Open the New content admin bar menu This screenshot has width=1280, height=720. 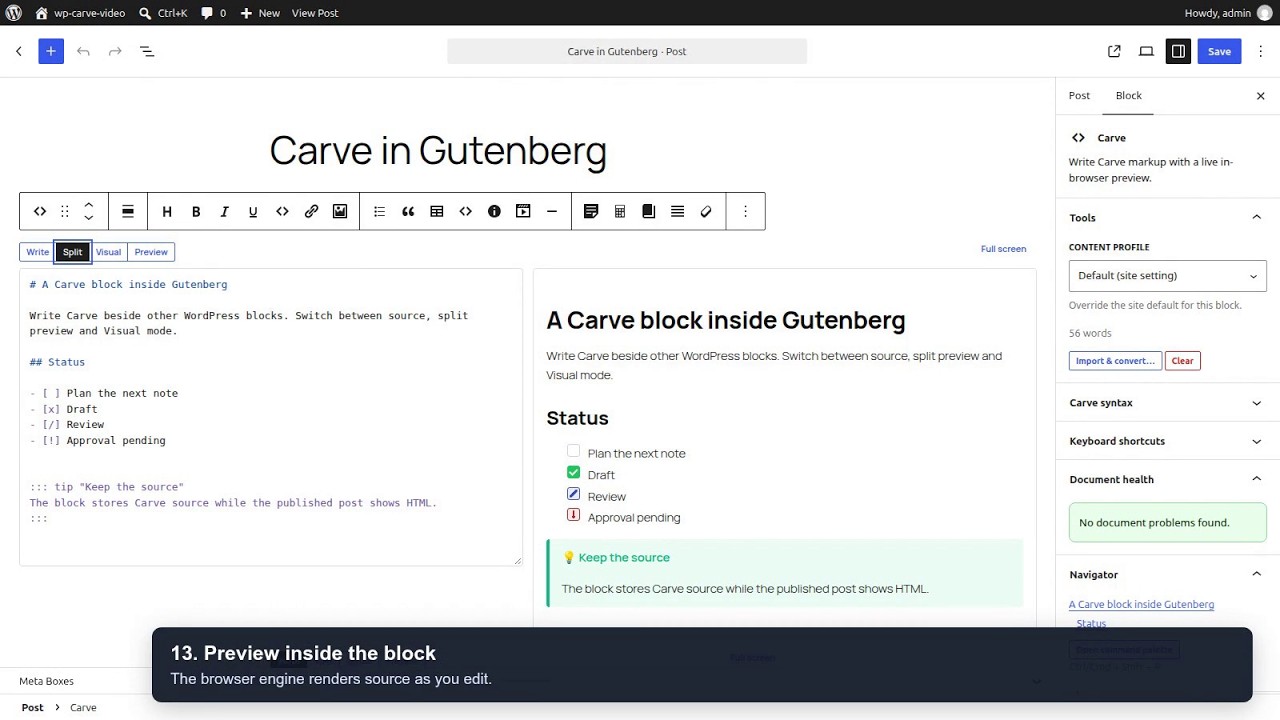[x=260, y=13]
